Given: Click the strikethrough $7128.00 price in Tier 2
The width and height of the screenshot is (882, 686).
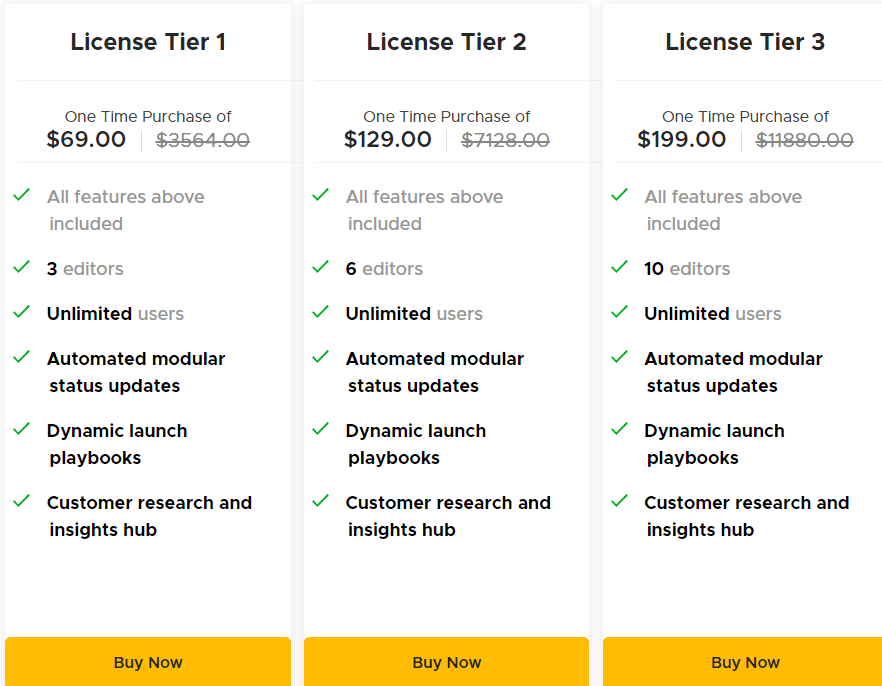Looking at the screenshot, I should tap(505, 140).
